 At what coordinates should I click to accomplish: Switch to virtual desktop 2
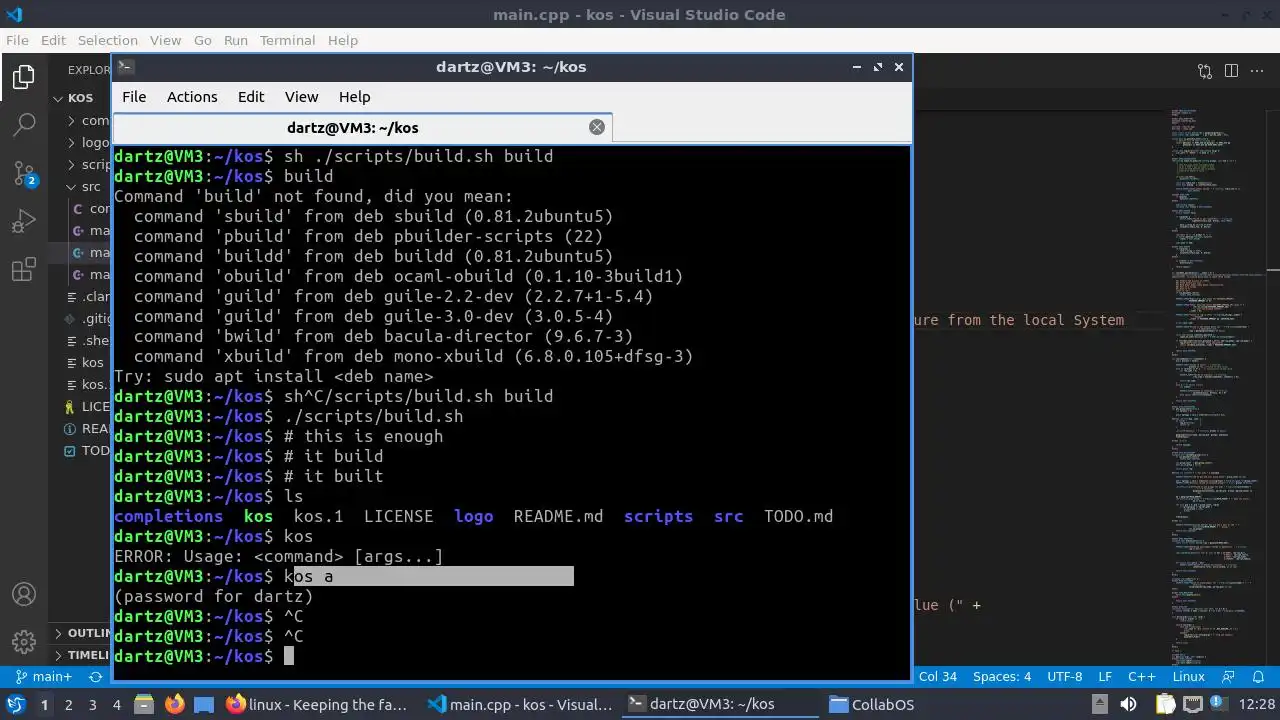click(x=69, y=704)
